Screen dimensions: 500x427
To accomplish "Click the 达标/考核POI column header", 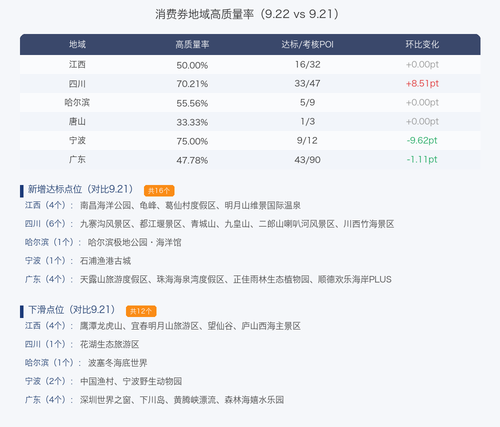I will pyautogui.click(x=307, y=44).
